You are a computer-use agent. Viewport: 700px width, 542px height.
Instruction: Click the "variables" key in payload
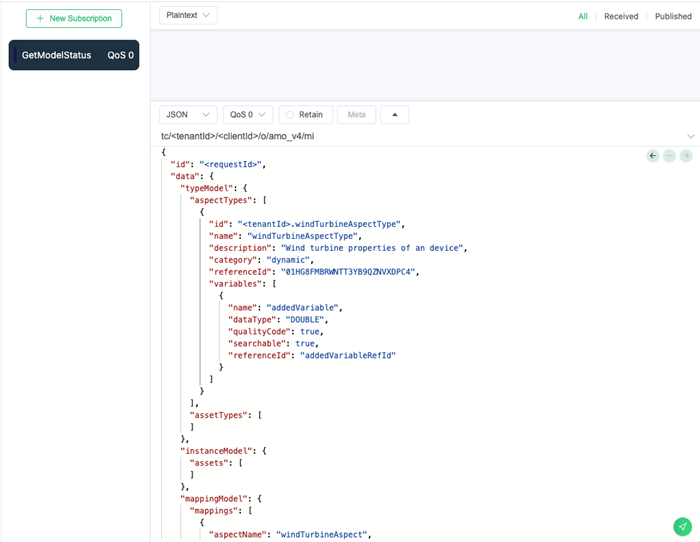[x=235, y=284]
